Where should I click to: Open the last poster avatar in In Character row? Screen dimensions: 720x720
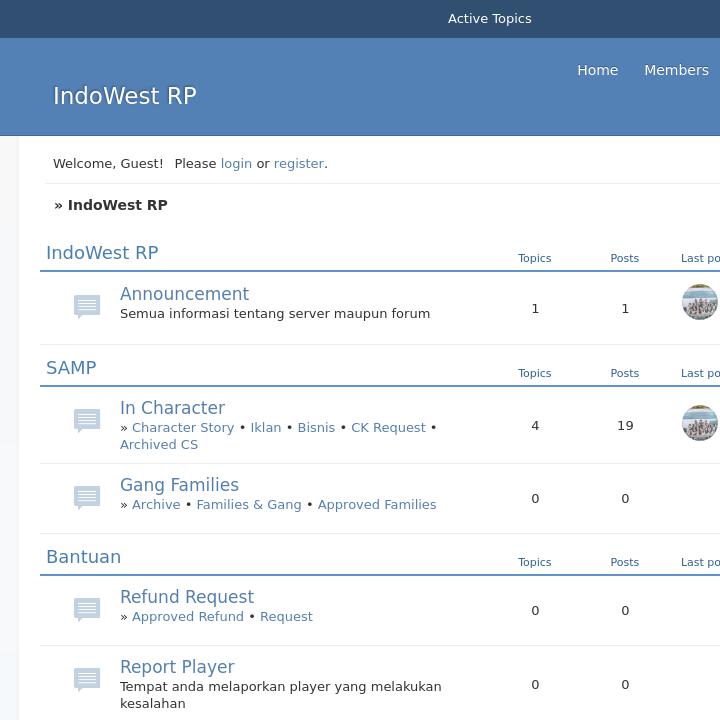point(699,423)
